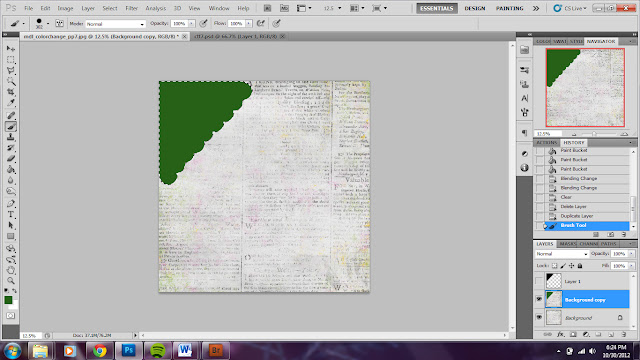Select the Paint Bucket tool
This screenshot has height=360, width=640.
click(11, 170)
